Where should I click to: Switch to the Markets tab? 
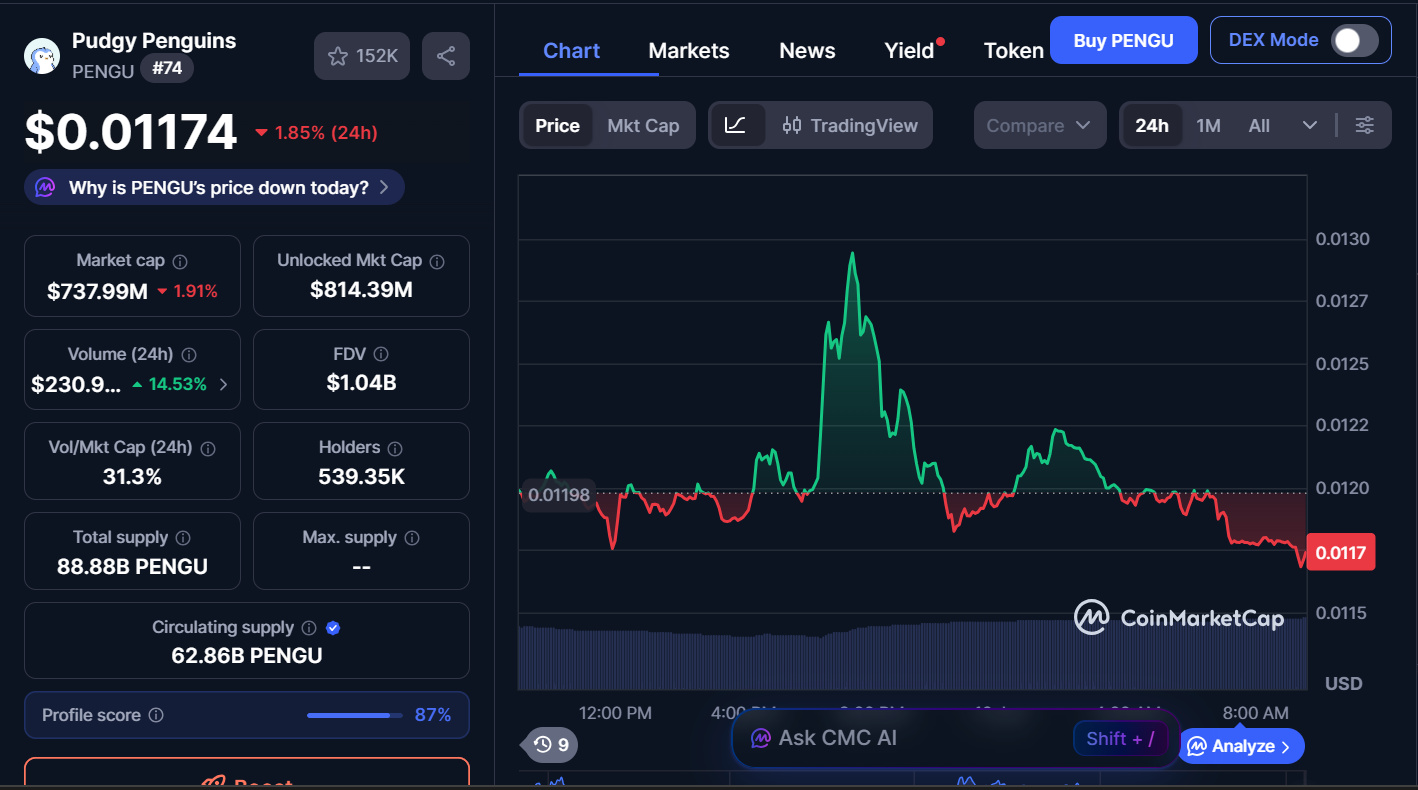pyautogui.click(x=688, y=50)
